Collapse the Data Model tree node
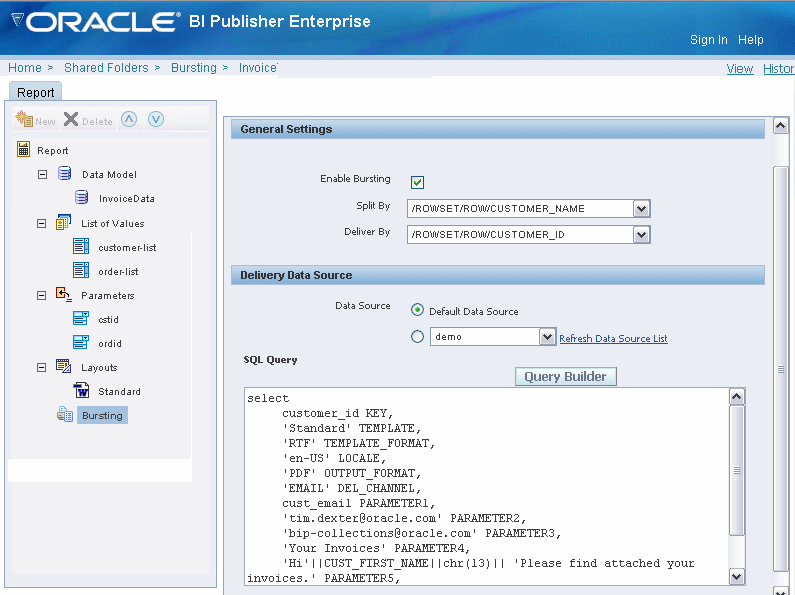Screen dimensions: 795x595 [43, 174]
